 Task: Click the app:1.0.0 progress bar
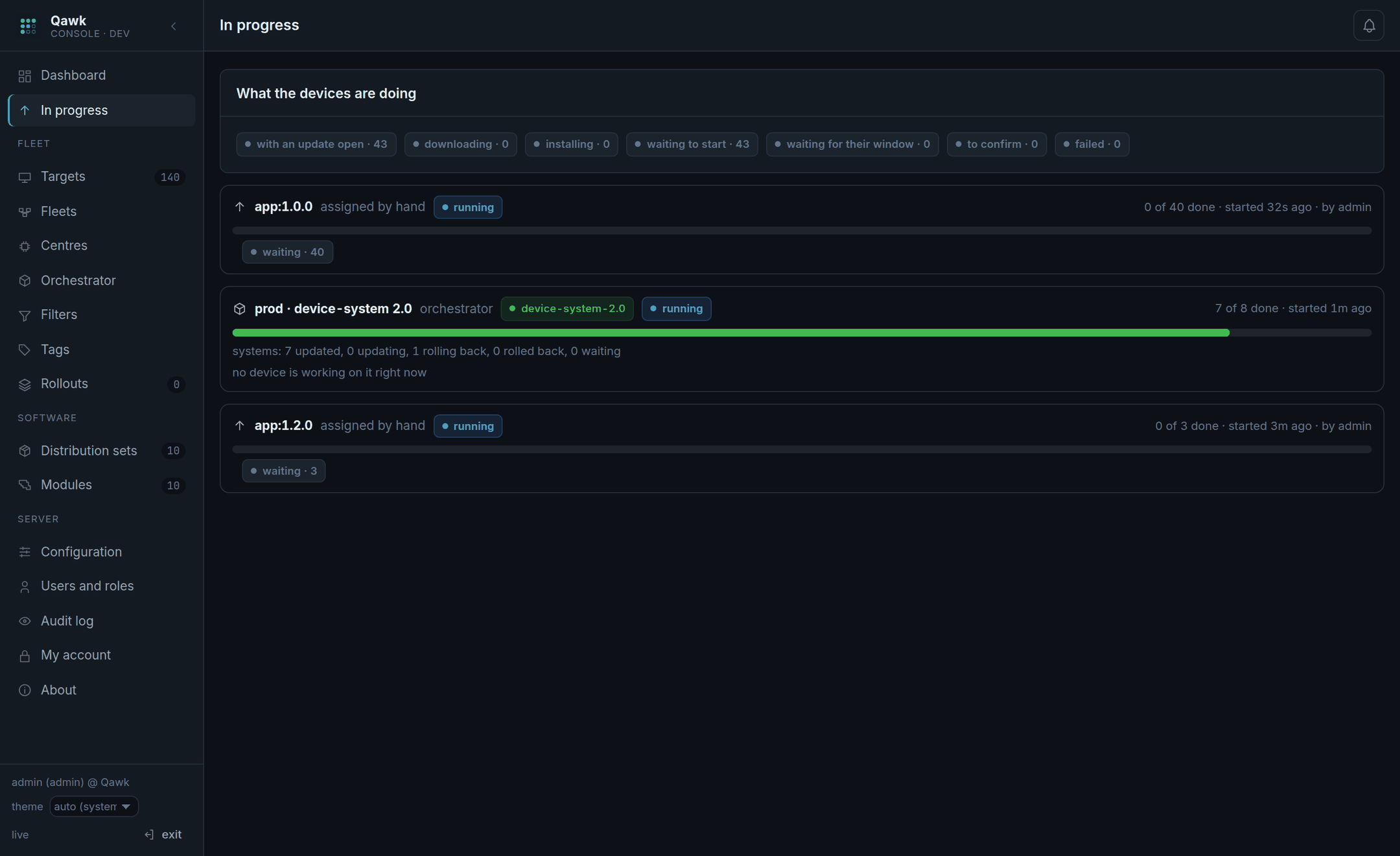802,230
